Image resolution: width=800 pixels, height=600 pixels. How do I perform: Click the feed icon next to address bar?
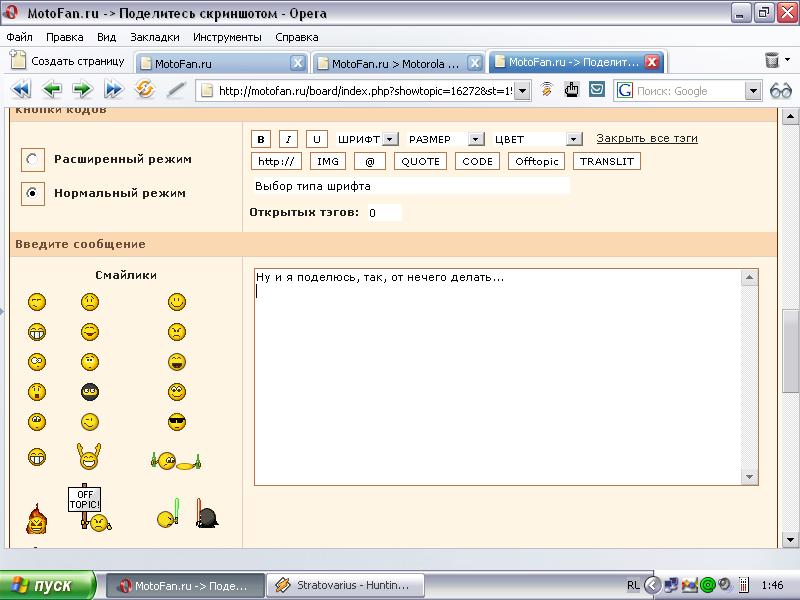546,89
